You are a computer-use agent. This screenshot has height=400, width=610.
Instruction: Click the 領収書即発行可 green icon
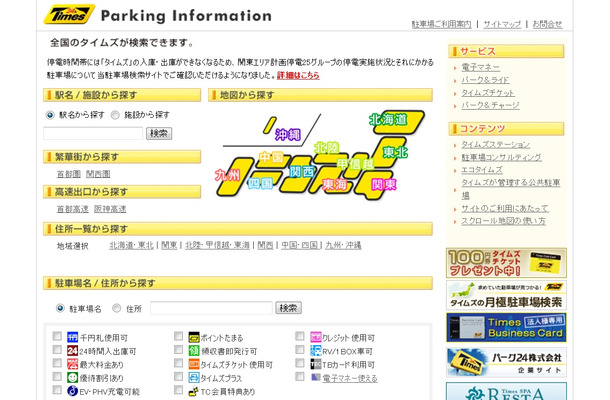tap(194, 350)
